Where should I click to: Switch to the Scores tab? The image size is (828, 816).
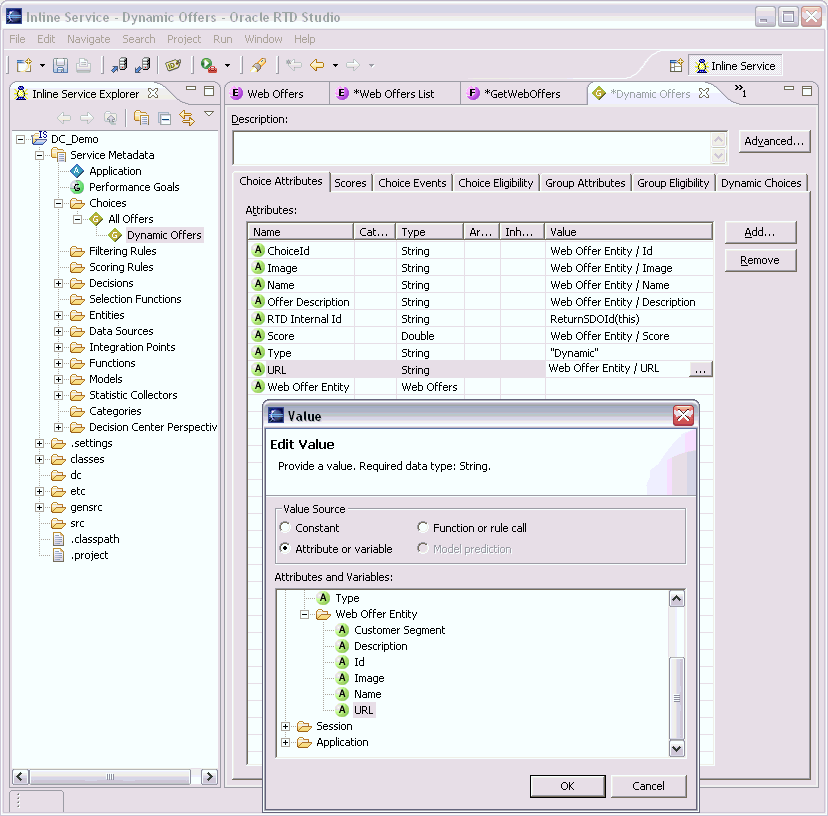coord(350,183)
